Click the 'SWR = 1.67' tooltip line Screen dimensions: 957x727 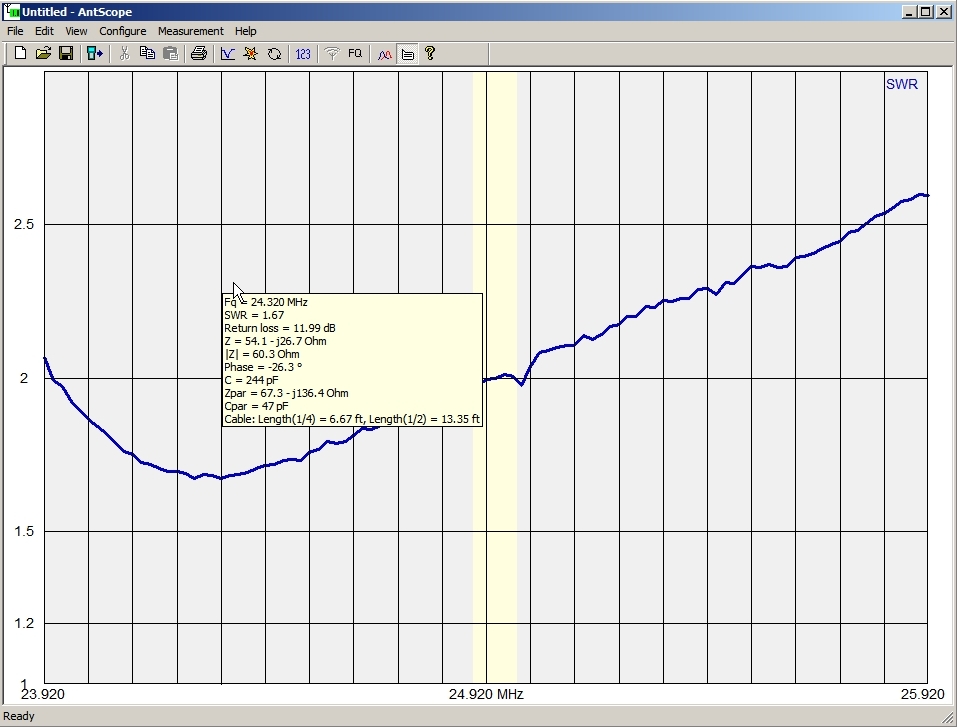(254, 315)
